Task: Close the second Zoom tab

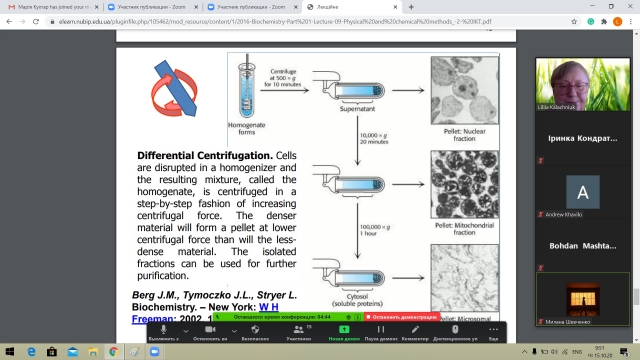Action: click(296, 7)
